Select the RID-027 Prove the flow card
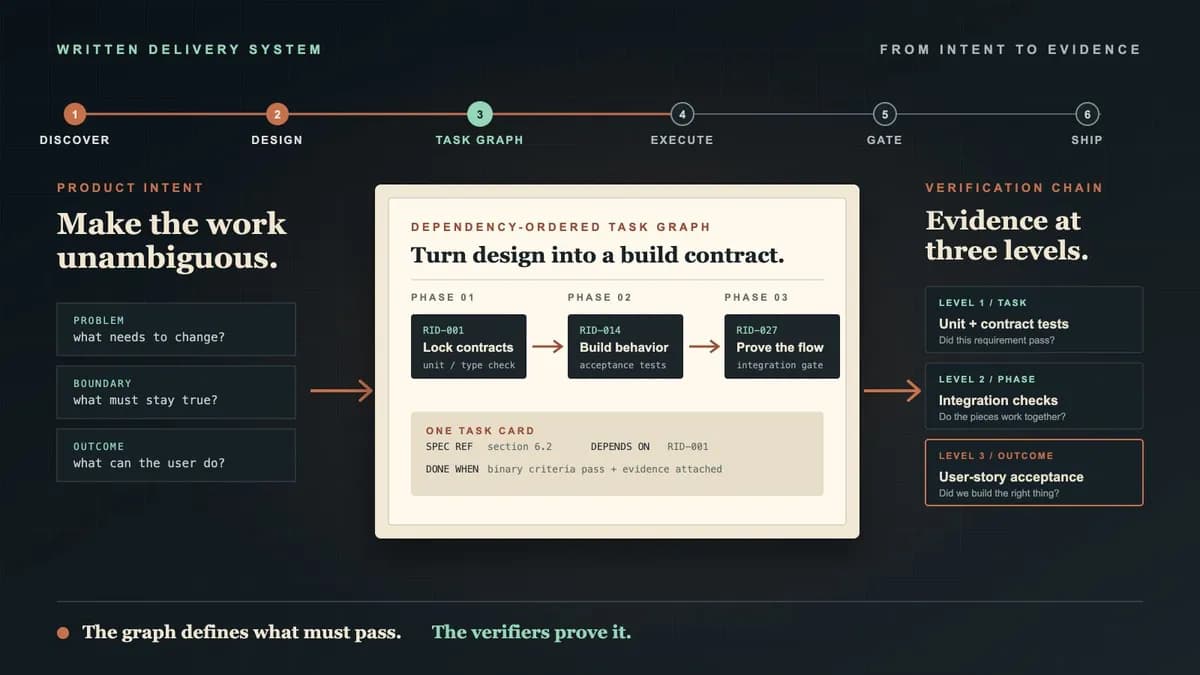This screenshot has height=675, width=1200. point(782,347)
